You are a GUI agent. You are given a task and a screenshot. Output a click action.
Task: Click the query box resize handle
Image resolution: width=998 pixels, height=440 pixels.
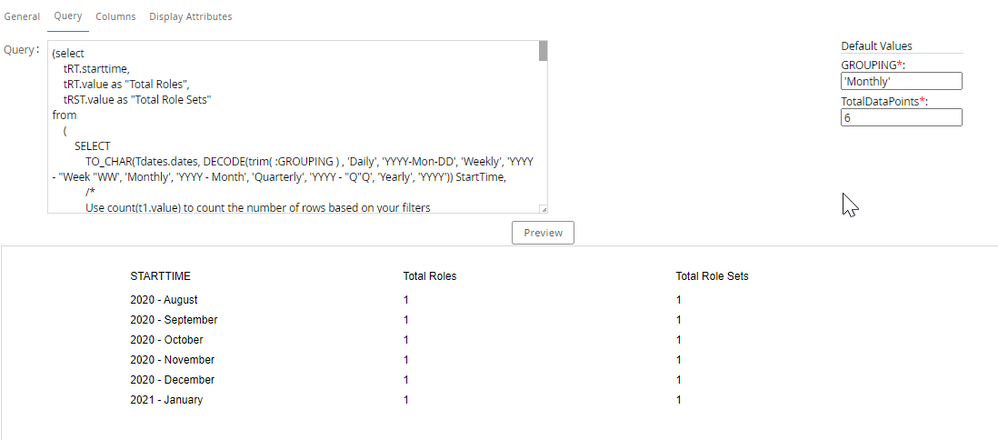coord(543,209)
